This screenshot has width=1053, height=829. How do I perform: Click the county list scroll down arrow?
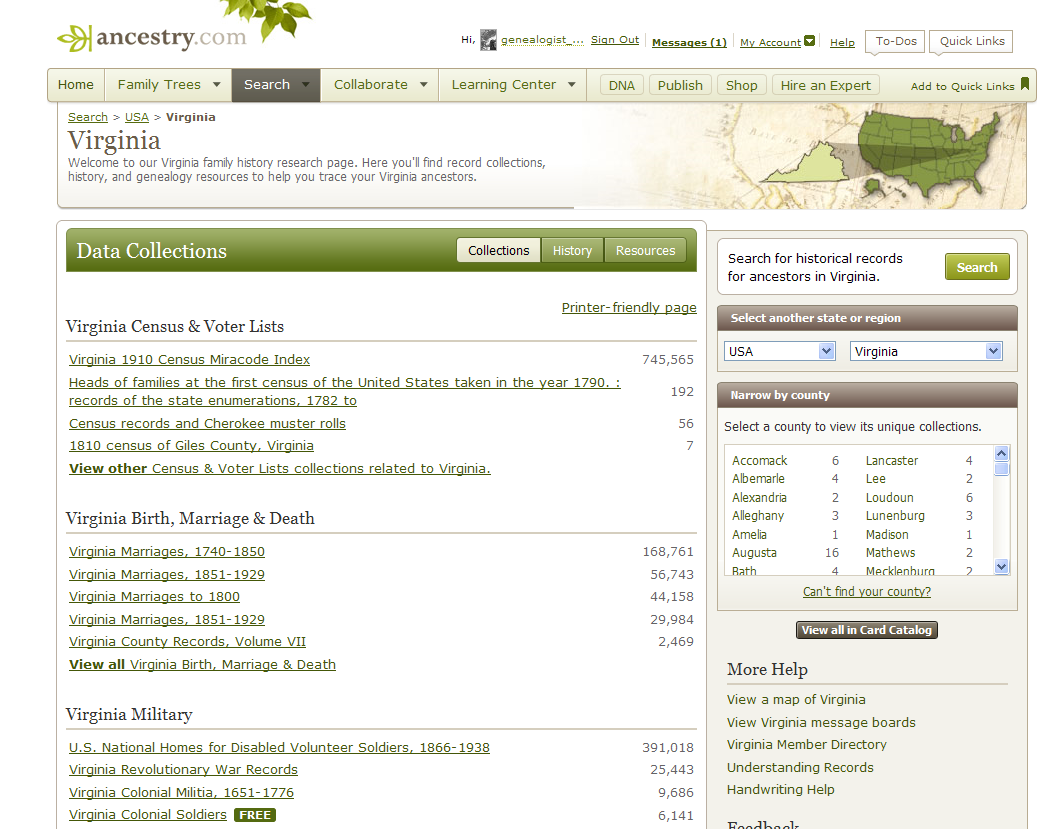pyautogui.click(x=1001, y=567)
